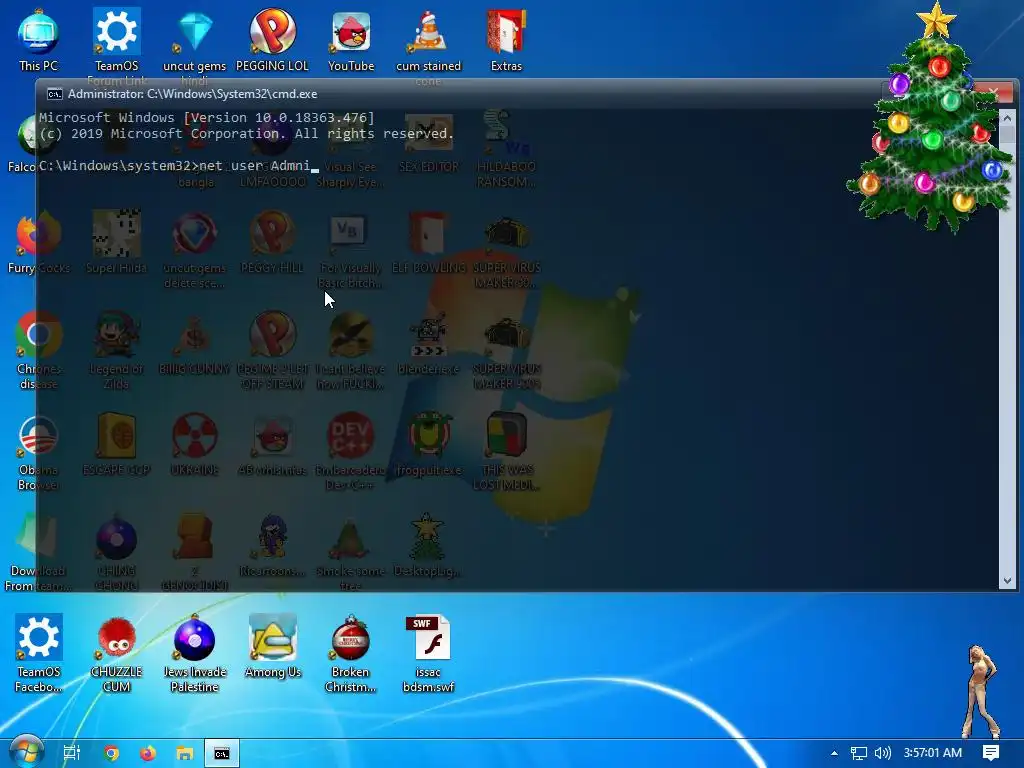The width and height of the screenshot is (1024, 768).
Task: Launch Firefox from the taskbar
Action: coord(148,753)
